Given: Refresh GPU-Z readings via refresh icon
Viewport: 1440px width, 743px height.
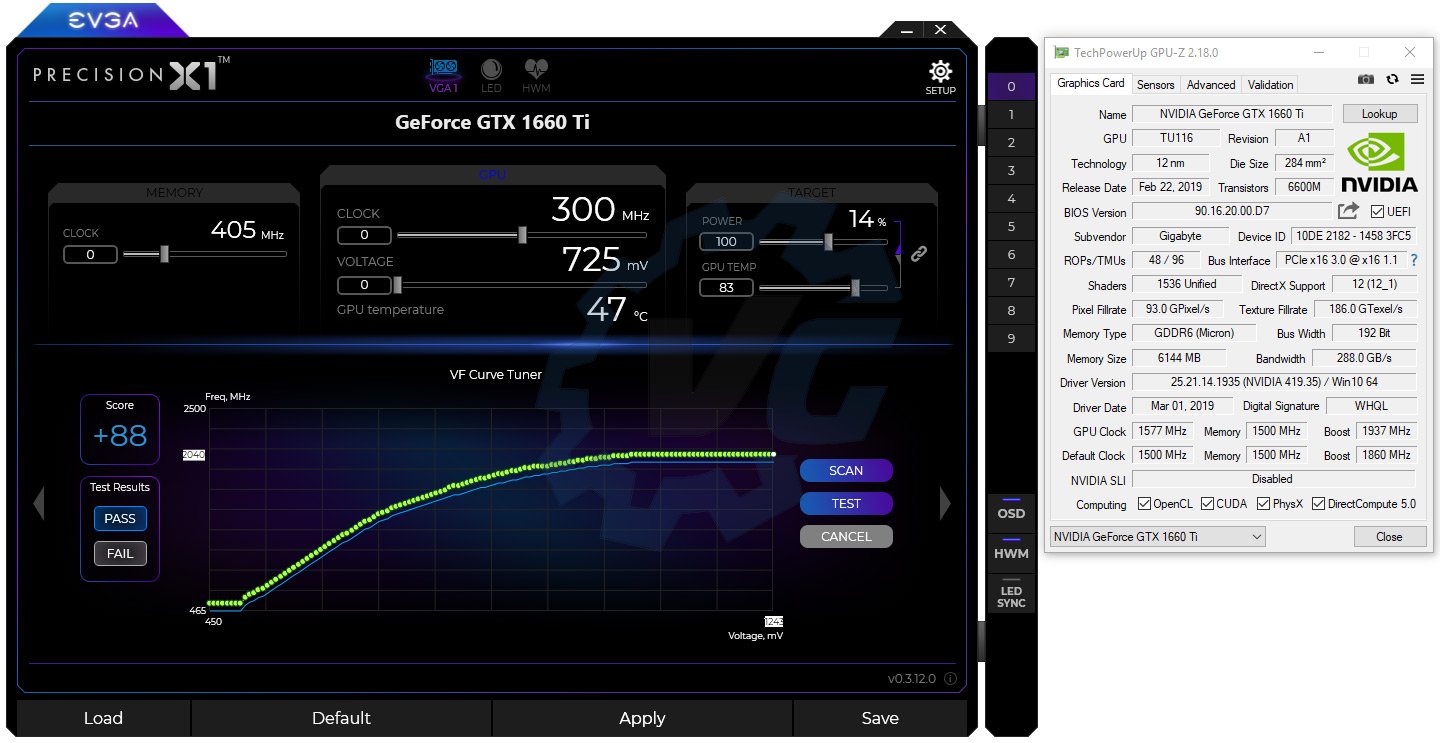Looking at the screenshot, I should coord(1392,79).
